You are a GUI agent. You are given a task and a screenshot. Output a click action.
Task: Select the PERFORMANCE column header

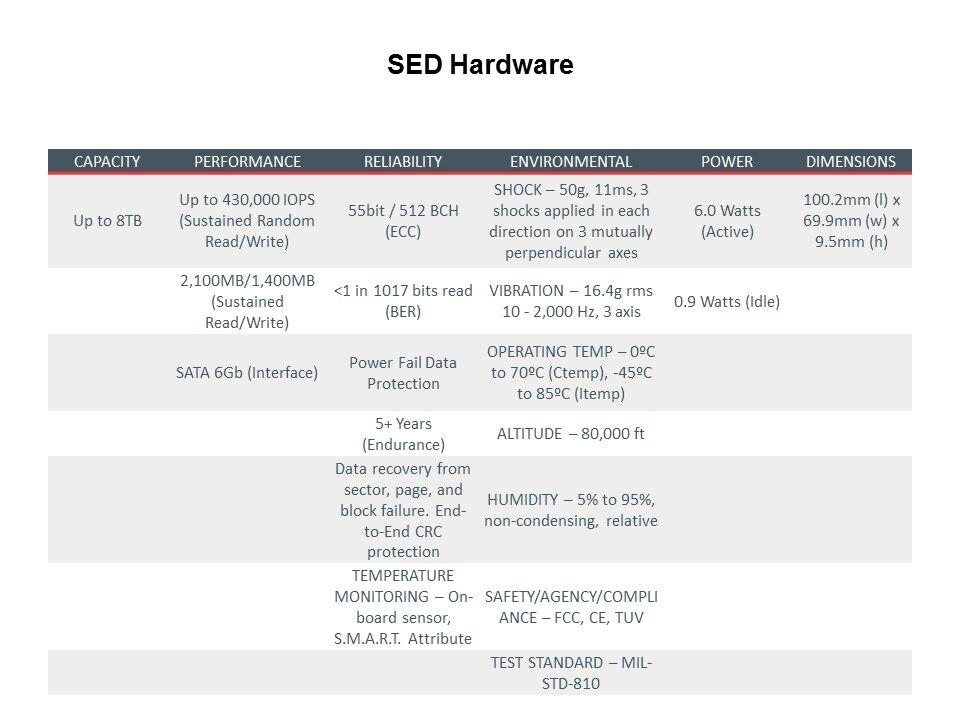247,161
